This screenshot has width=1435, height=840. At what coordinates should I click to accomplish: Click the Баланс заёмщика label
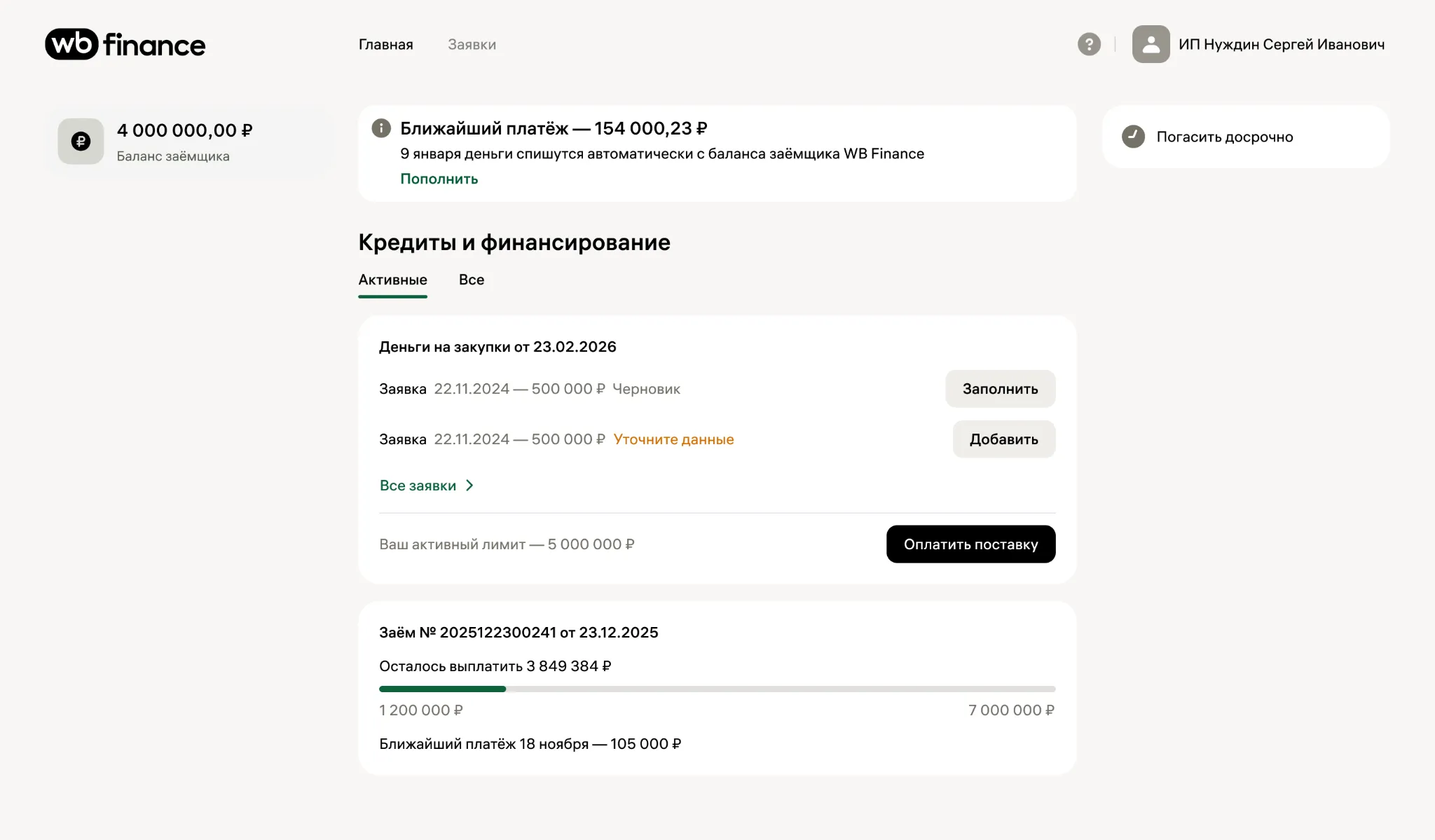[x=173, y=156]
